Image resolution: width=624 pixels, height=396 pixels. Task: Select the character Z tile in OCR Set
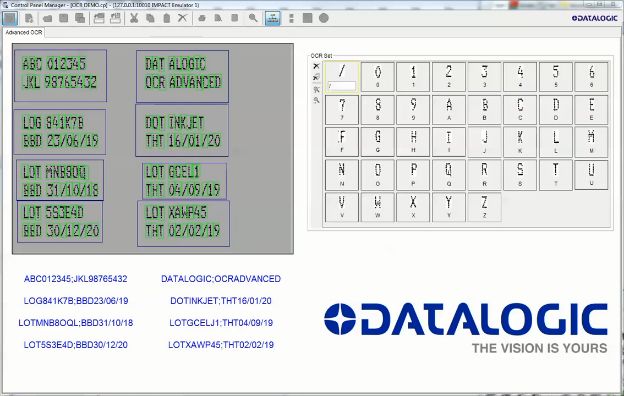pos(484,207)
